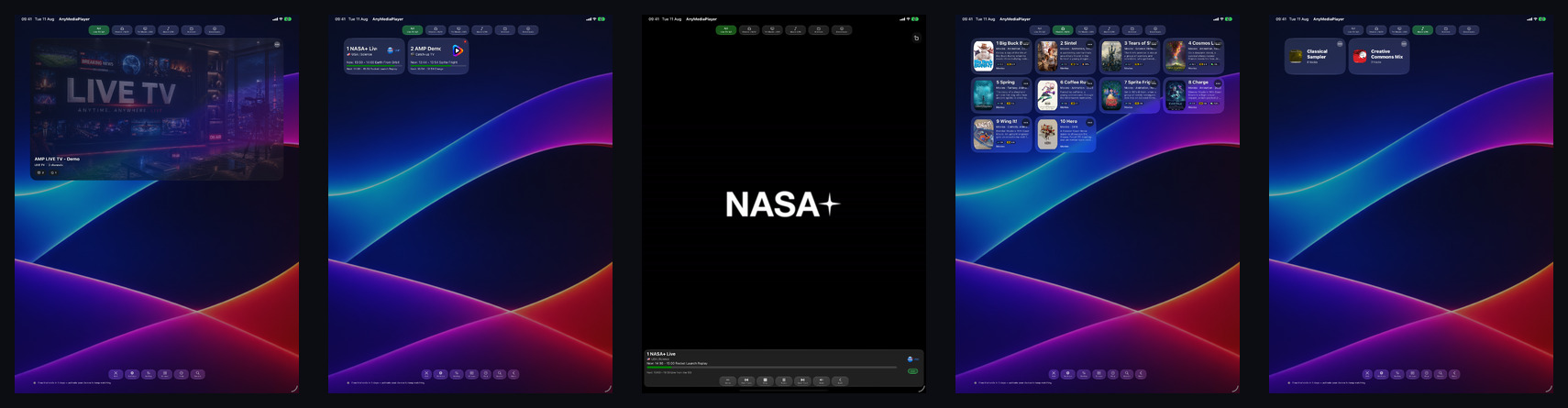This screenshot has width=1568, height=408.
Task: Open options for the 5 Spring card
Action: (x=1026, y=83)
